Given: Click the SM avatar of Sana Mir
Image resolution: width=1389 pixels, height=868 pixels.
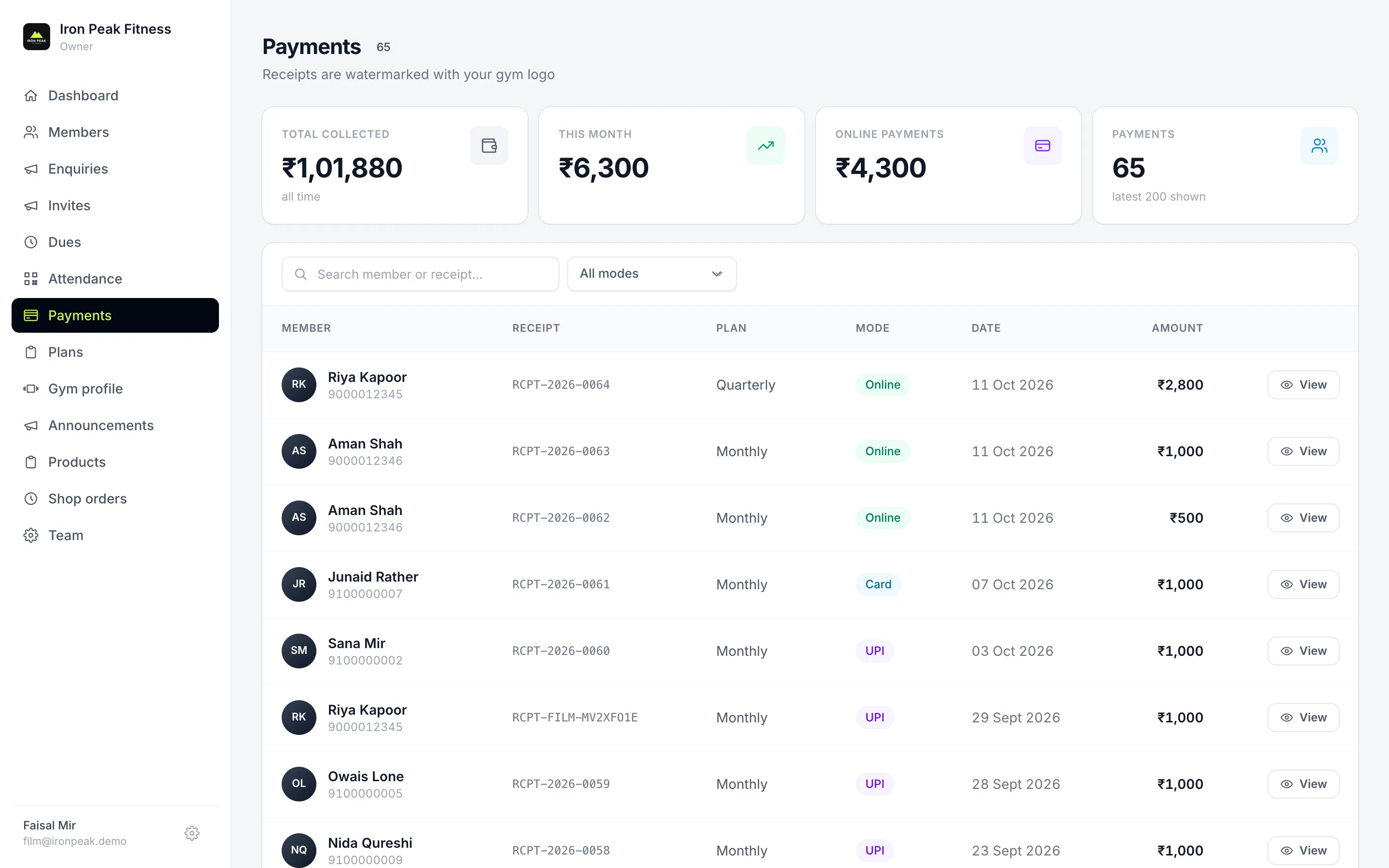Looking at the screenshot, I should [299, 651].
